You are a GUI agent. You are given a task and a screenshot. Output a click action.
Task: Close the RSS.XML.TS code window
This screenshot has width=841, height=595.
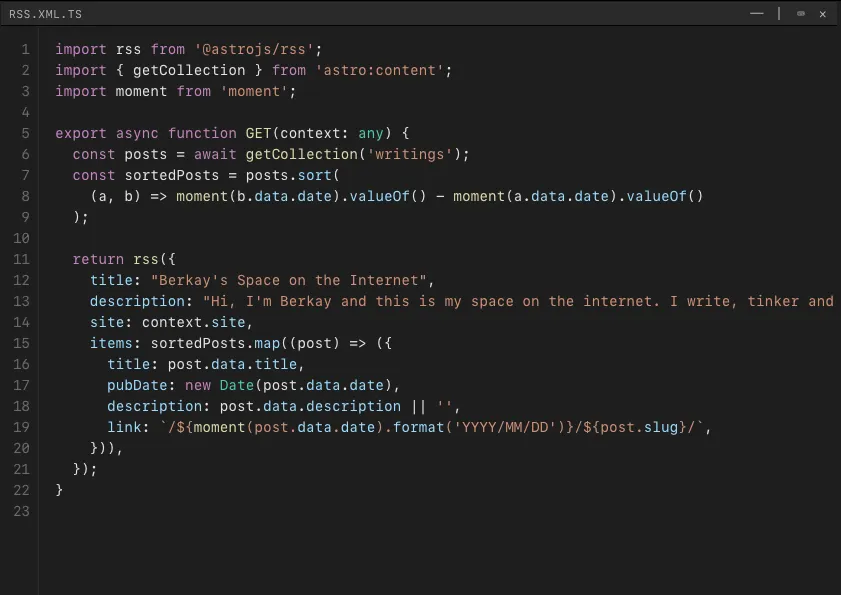(823, 14)
